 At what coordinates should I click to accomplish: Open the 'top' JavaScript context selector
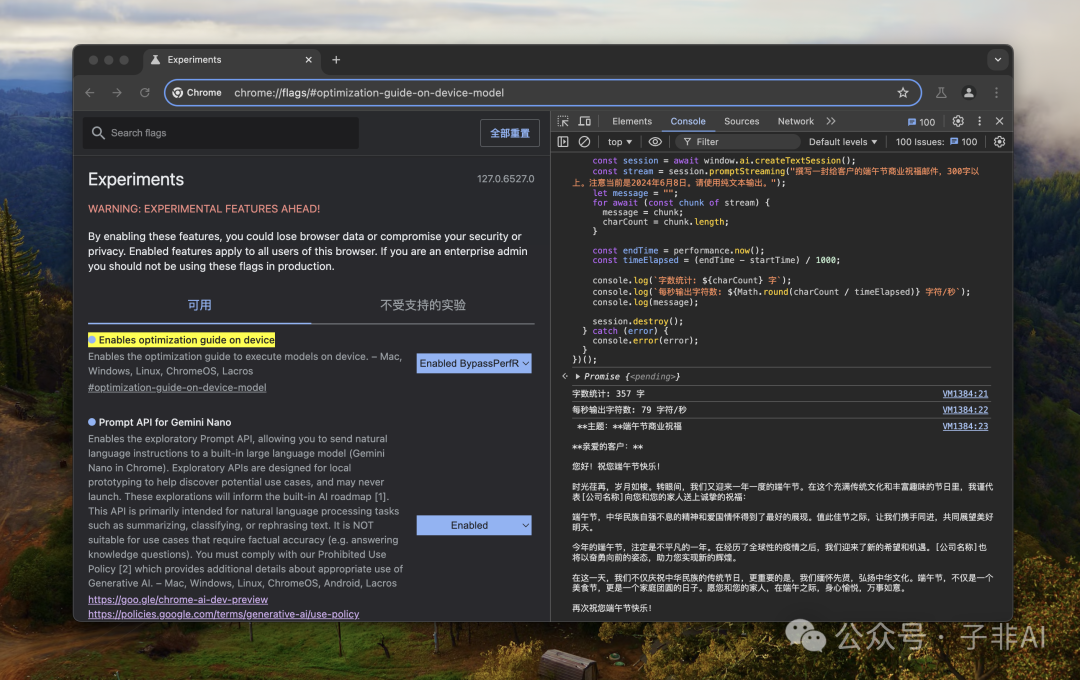point(620,142)
